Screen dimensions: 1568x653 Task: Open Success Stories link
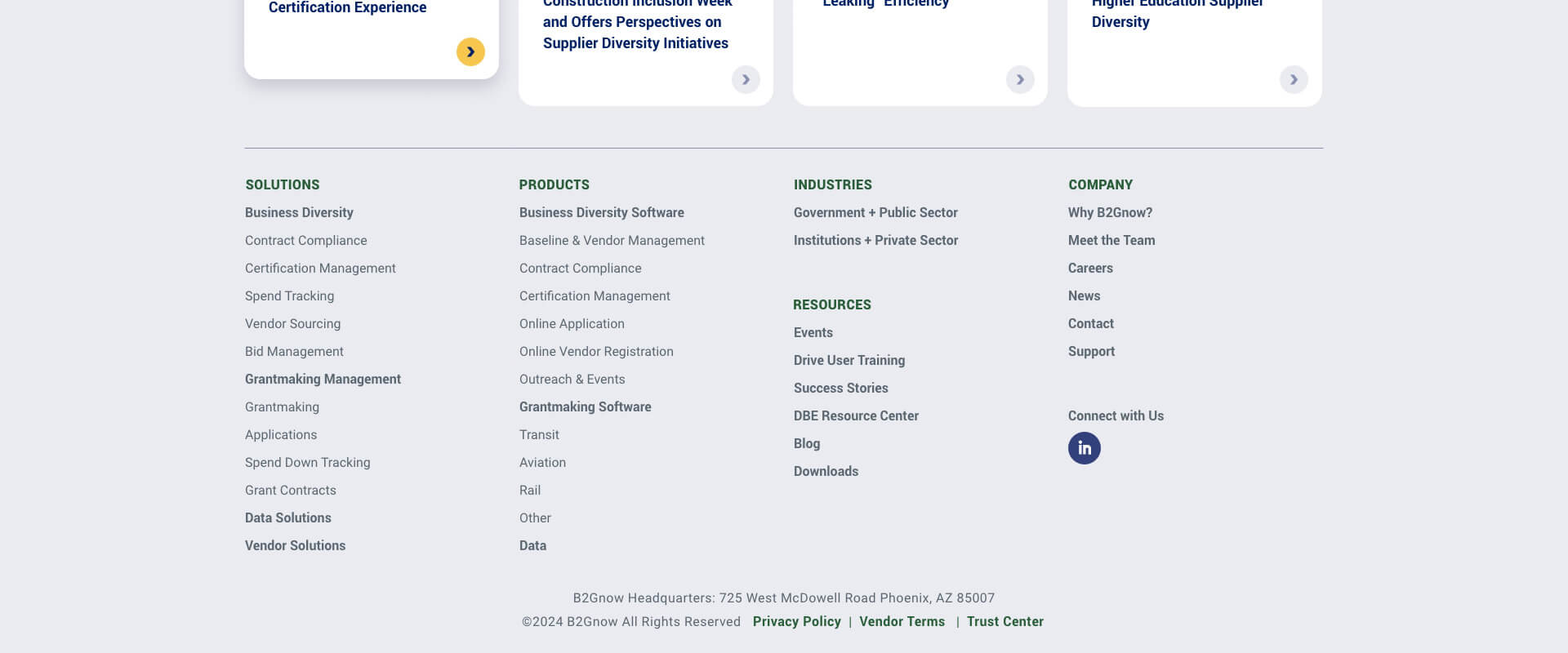[841, 388]
